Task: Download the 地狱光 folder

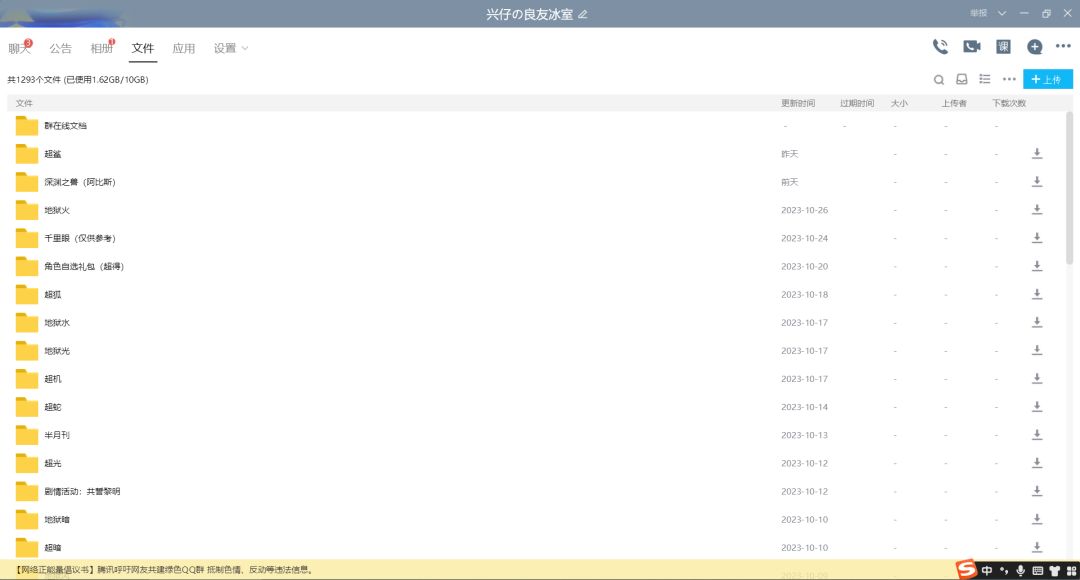Action: click(x=1037, y=351)
